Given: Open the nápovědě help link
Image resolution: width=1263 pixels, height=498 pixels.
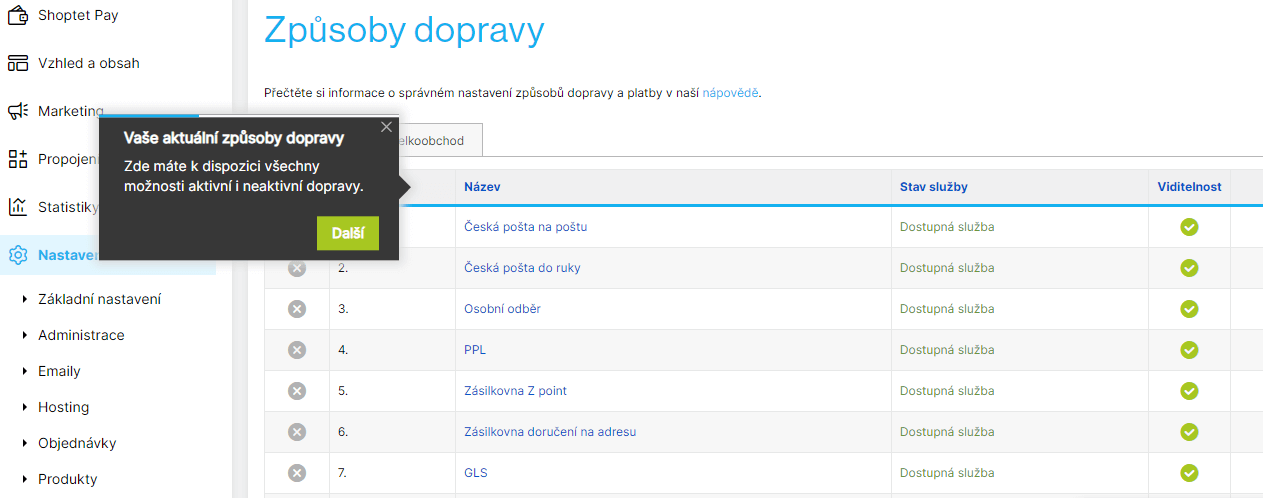Looking at the screenshot, I should pos(731,93).
